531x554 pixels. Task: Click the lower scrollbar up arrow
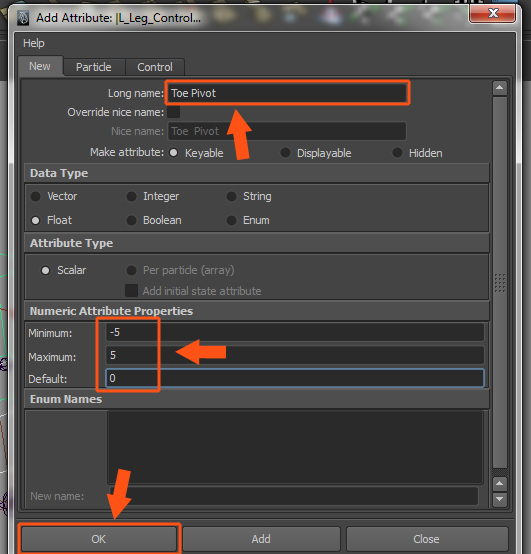500,483
